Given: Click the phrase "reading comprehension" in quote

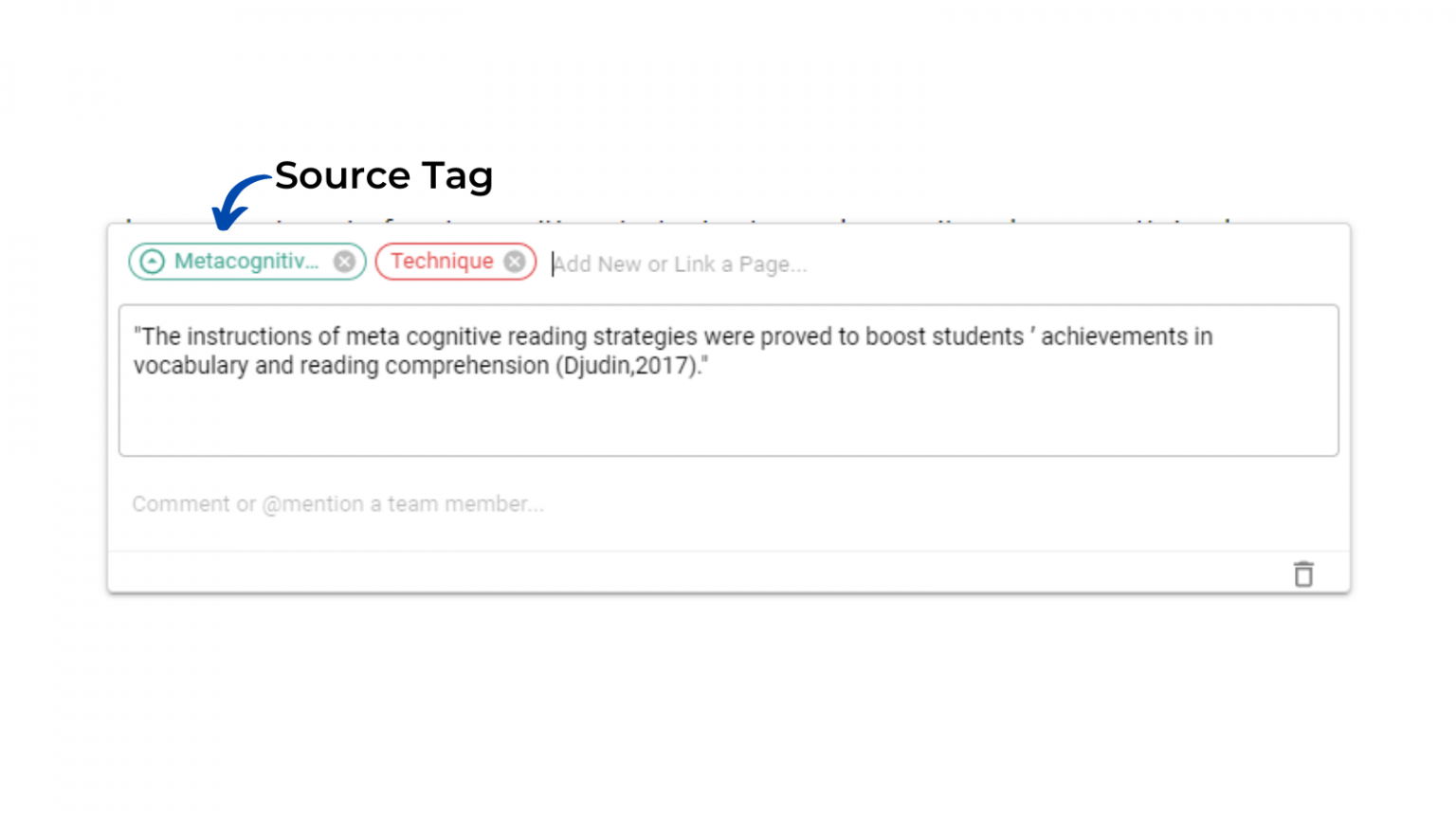Looking at the screenshot, I should (x=425, y=366).
